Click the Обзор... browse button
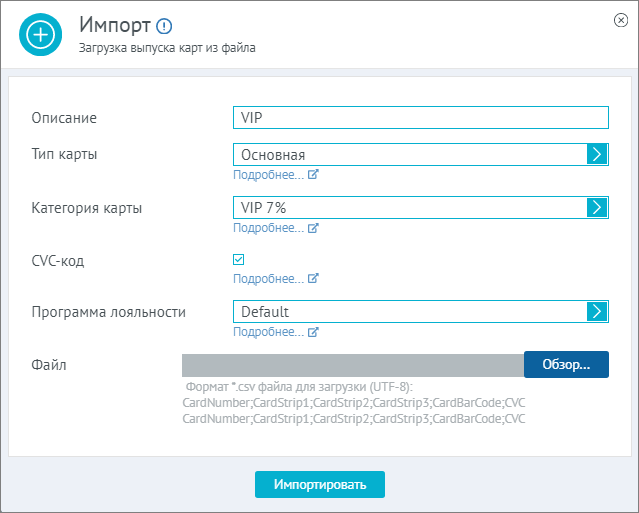Viewport: 639px width, 513px height. coord(566,364)
